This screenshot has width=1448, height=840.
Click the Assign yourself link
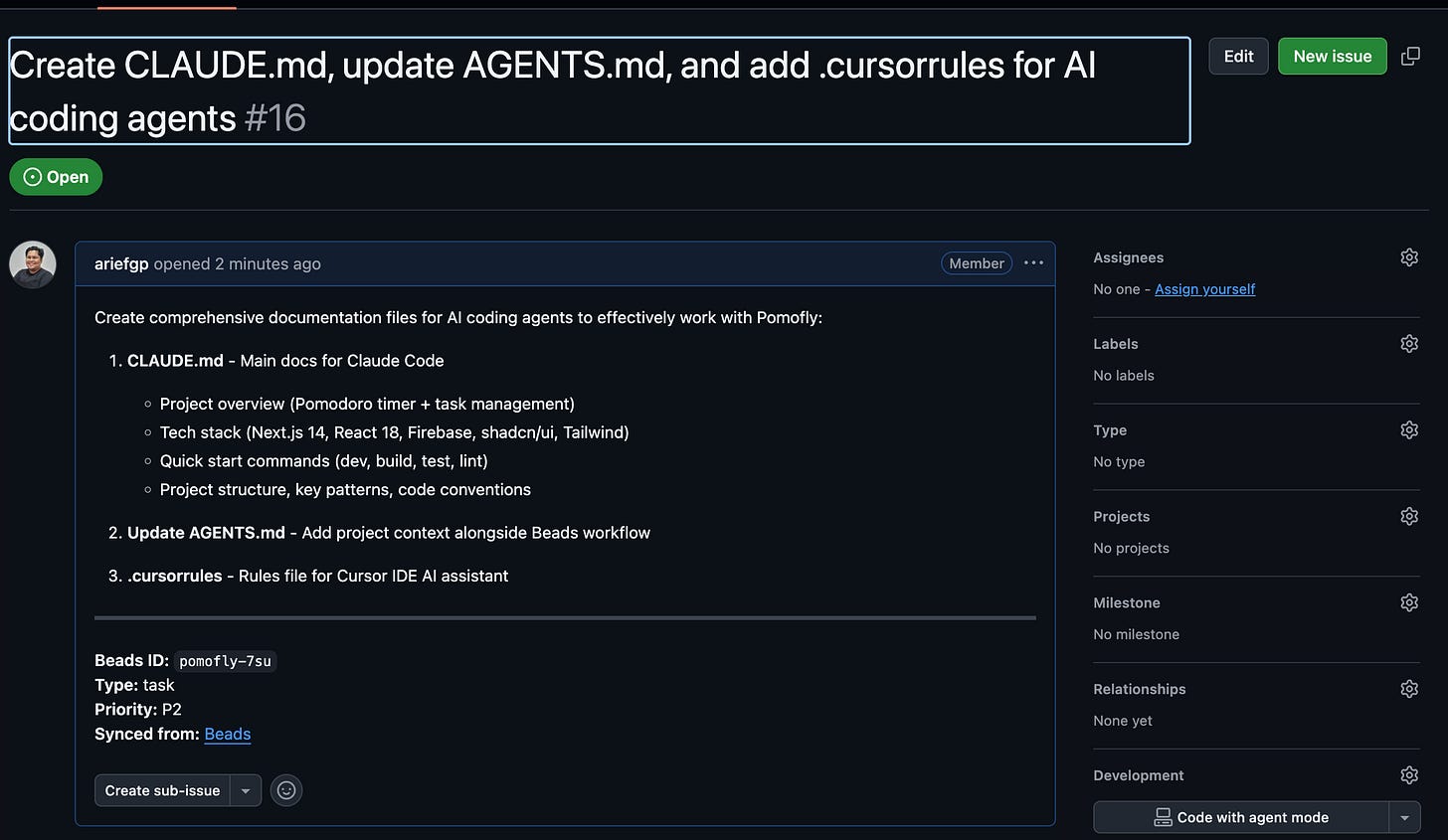pyautogui.click(x=1204, y=289)
